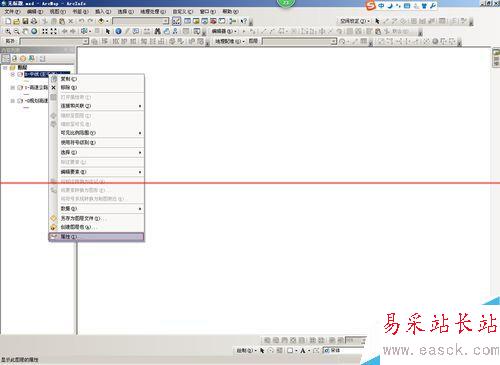Image resolution: width=500 pixels, height=365 pixels.
Task: Open the georeferencing layer combo box
Action: pyautogui.click(x=300, y=41)
